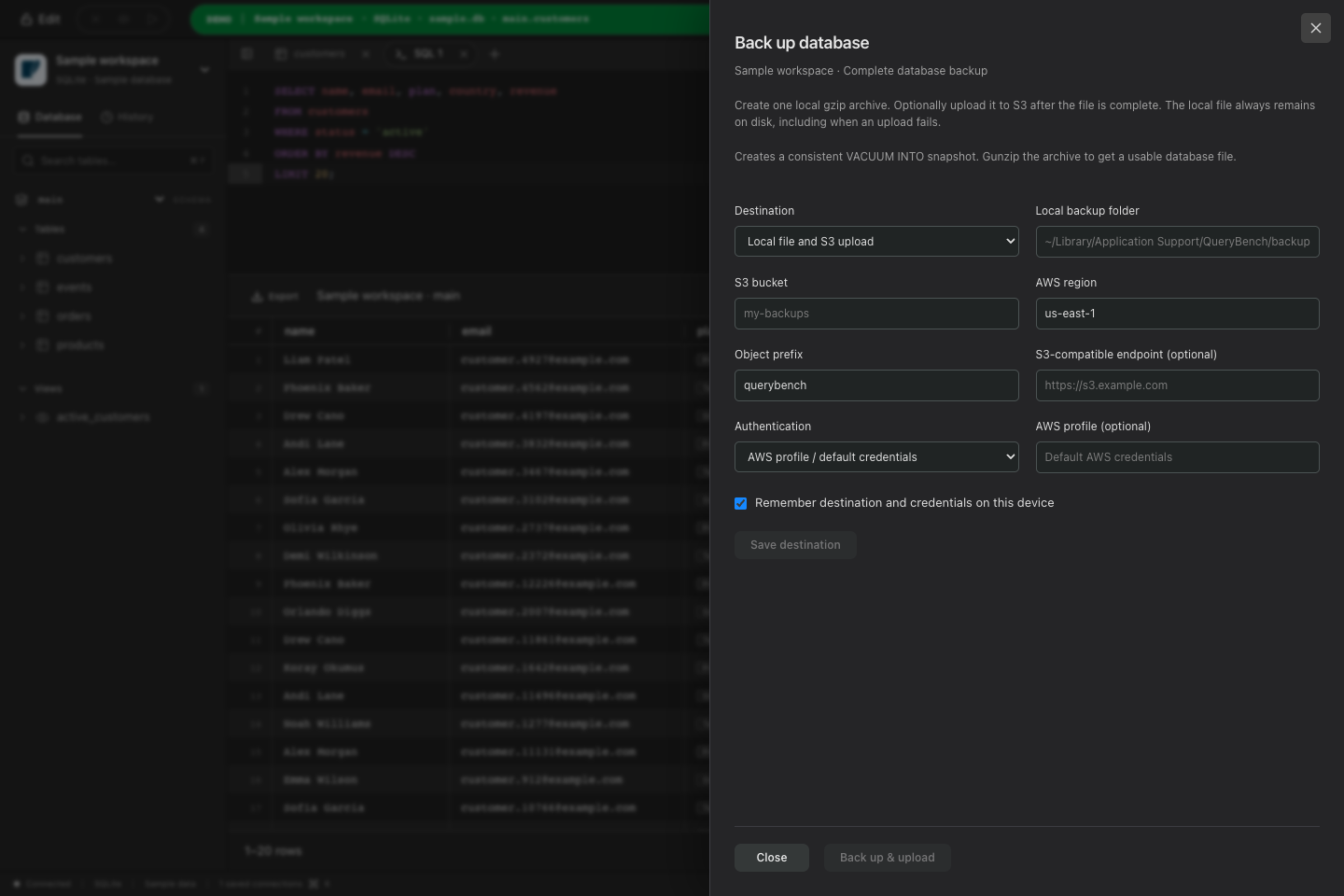The image size is (1344, 896).
Task: Click the 'Local backup folder' label
Action: [1087, 211]
